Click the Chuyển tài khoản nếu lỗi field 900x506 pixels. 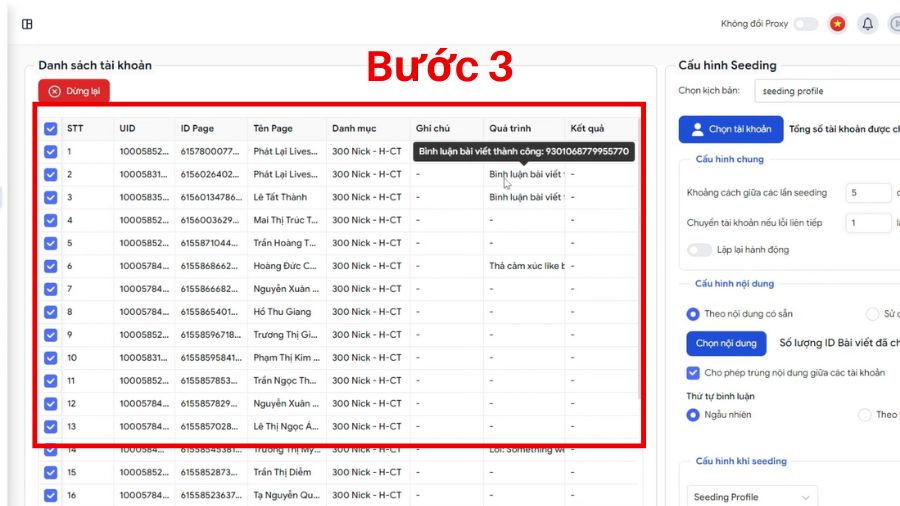coord(868,223)
